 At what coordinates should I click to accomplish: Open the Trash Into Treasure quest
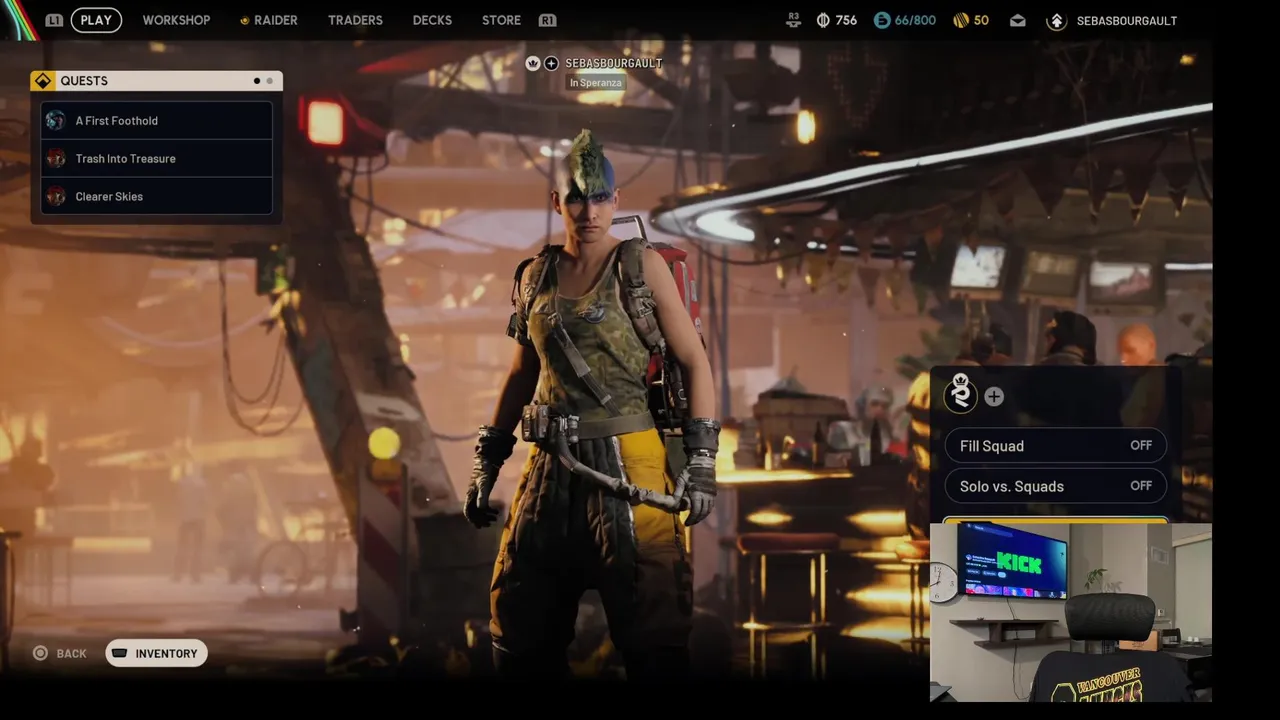(x=157, y=159)
